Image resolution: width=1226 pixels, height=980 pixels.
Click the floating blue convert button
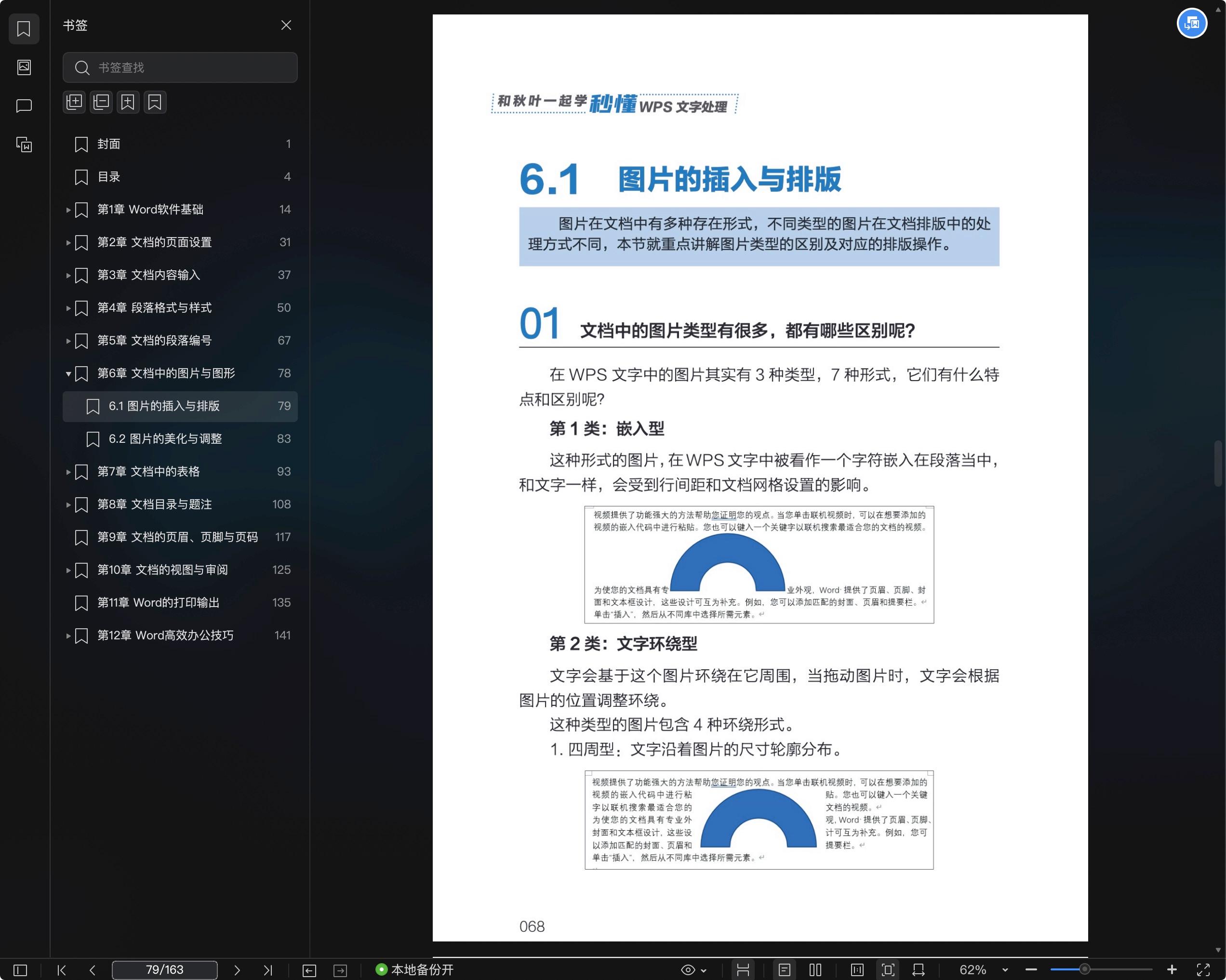tap(1192, 23)
